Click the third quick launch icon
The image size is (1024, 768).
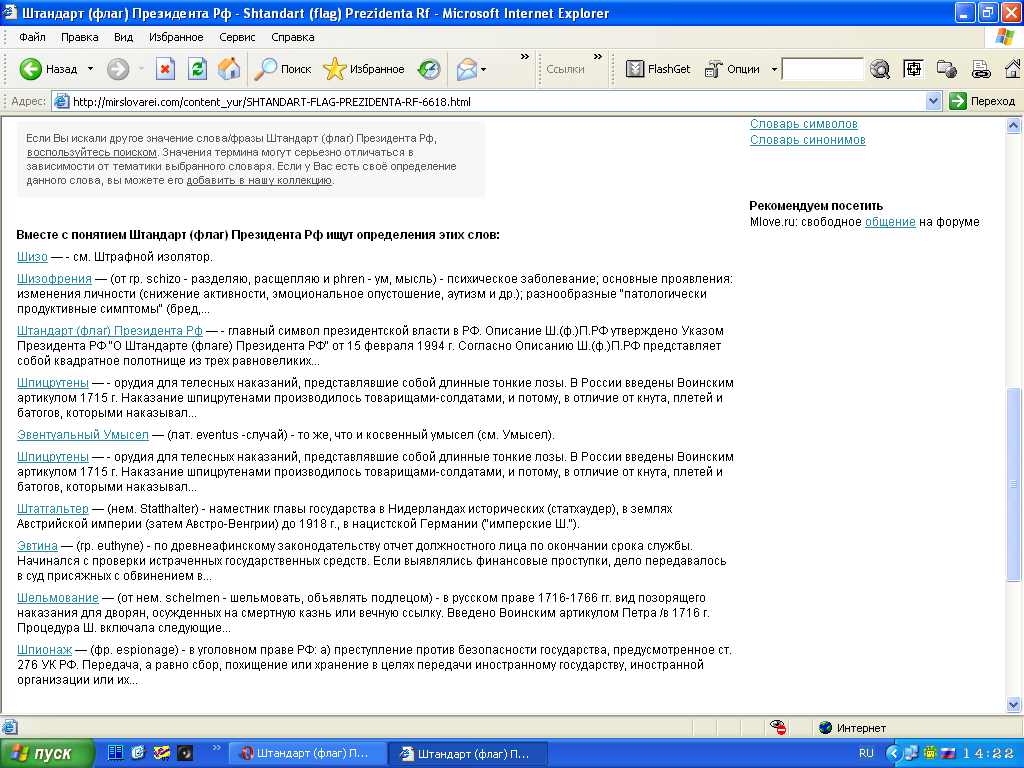[x=161, y=753]
